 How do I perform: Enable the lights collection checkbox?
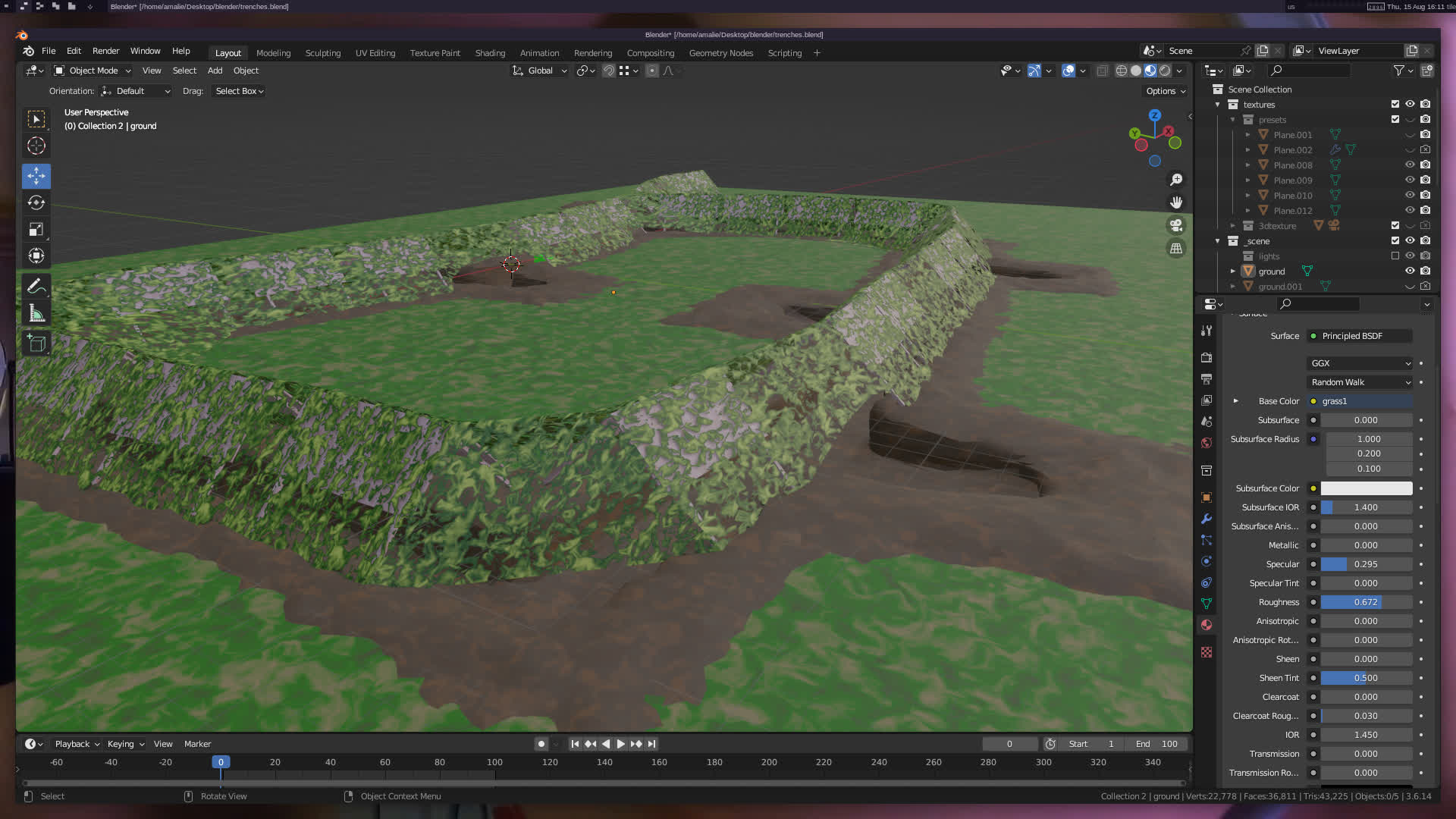(x=1395, y=256)
